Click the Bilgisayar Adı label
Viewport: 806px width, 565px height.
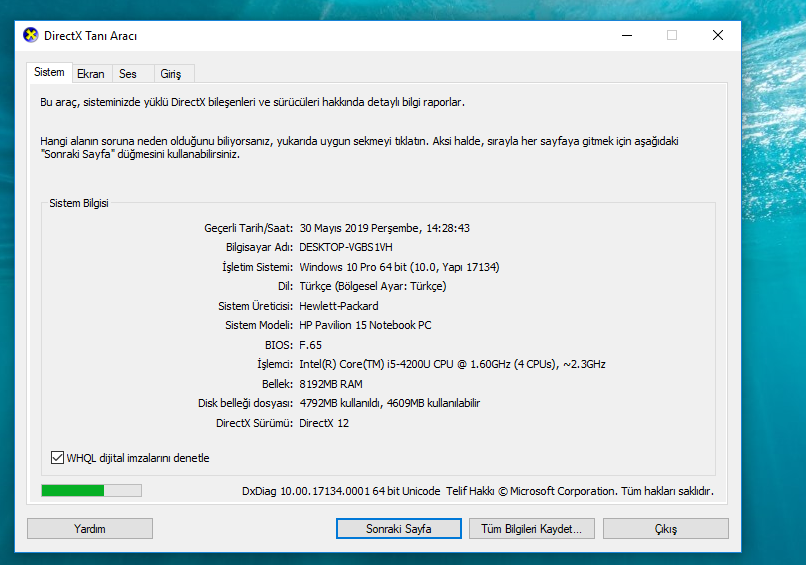(260, 247)
